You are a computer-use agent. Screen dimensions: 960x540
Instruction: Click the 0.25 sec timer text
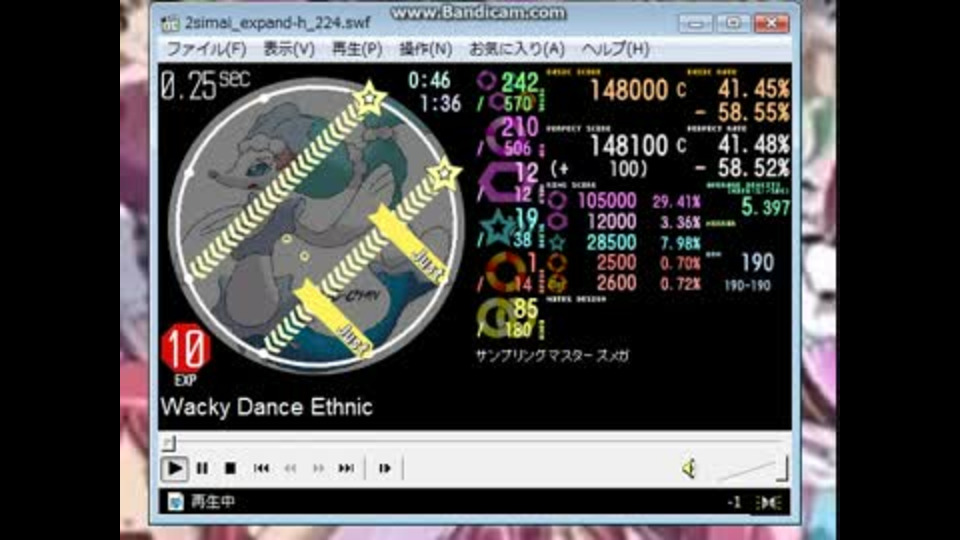click(205, 84)
